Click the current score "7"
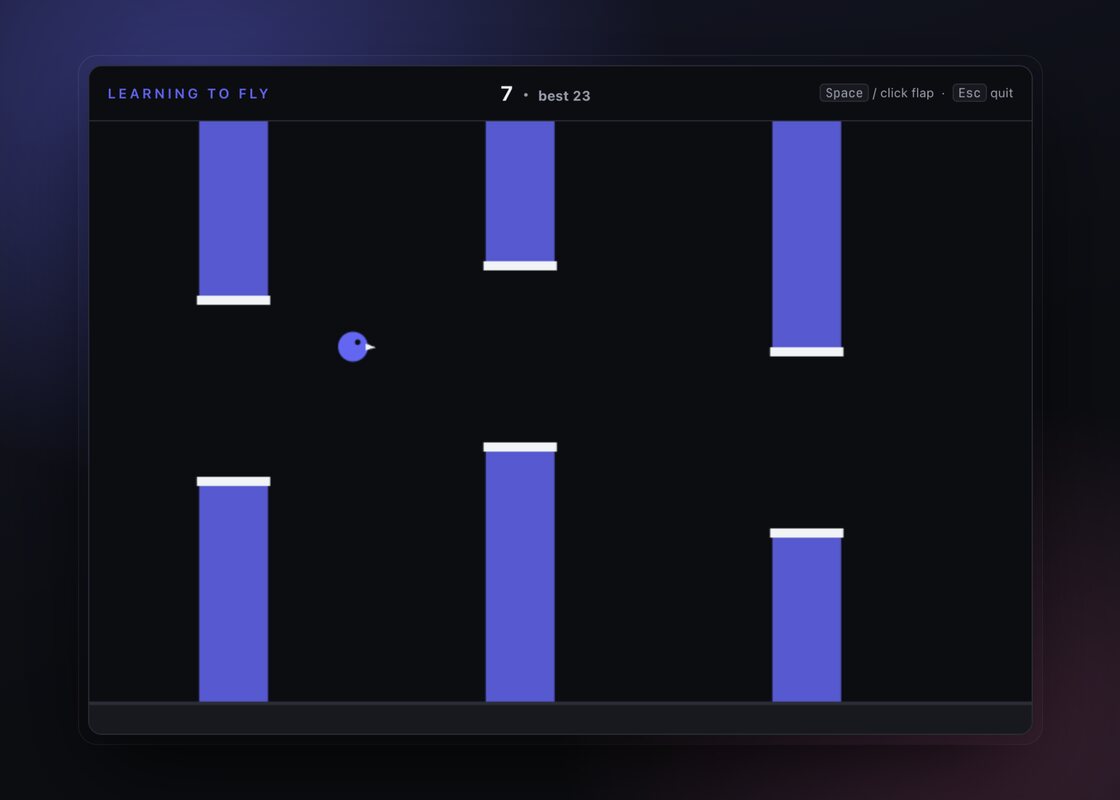The width and height of the screenshot is (1120, 800). (x=506, y=94)
